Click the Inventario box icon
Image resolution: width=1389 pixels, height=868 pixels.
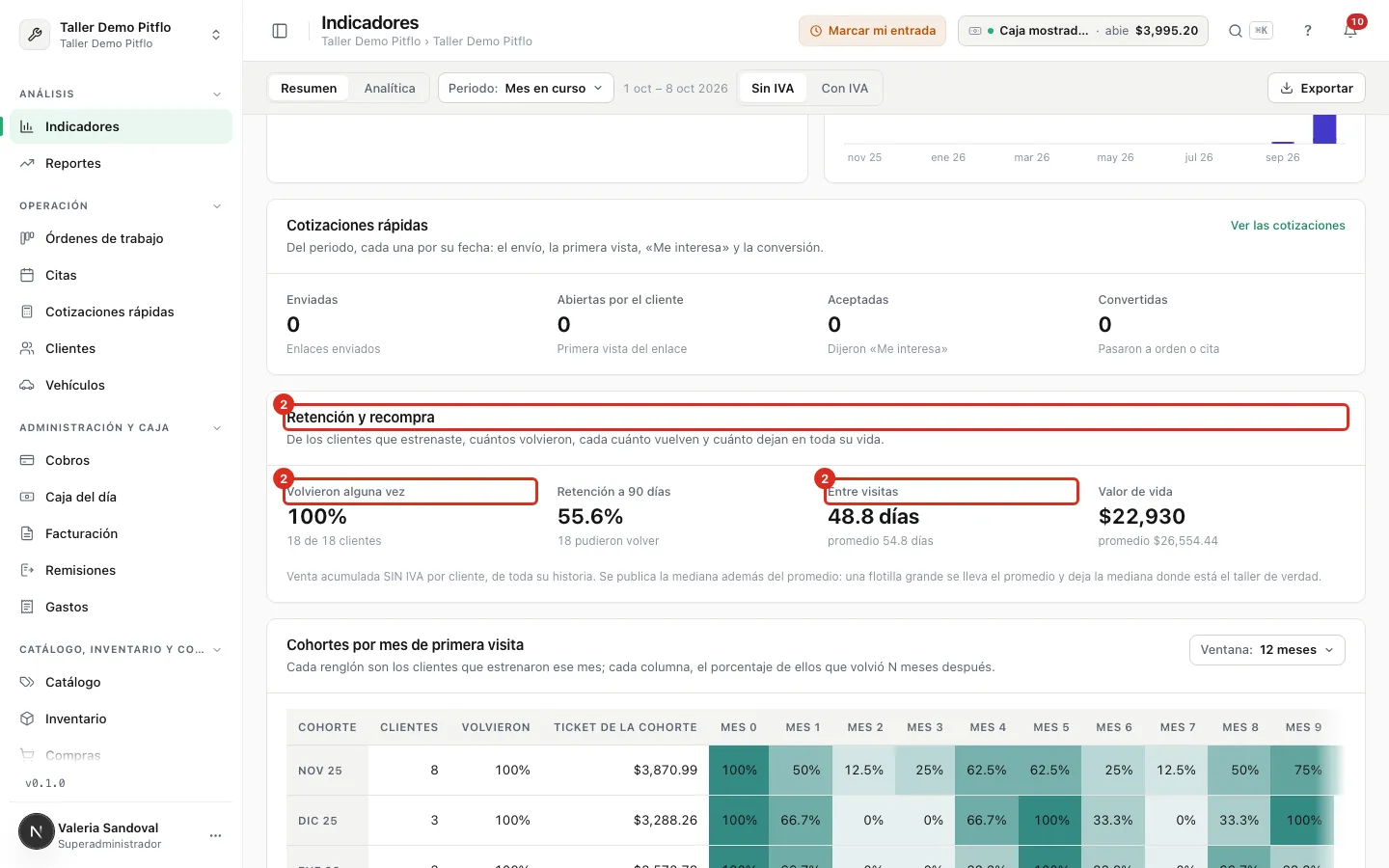(x=27, y=719)
